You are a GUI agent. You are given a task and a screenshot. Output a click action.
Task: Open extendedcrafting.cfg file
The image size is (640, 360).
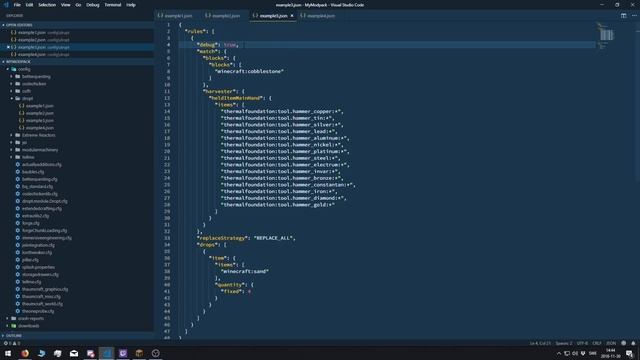click(x=42, y=209)
